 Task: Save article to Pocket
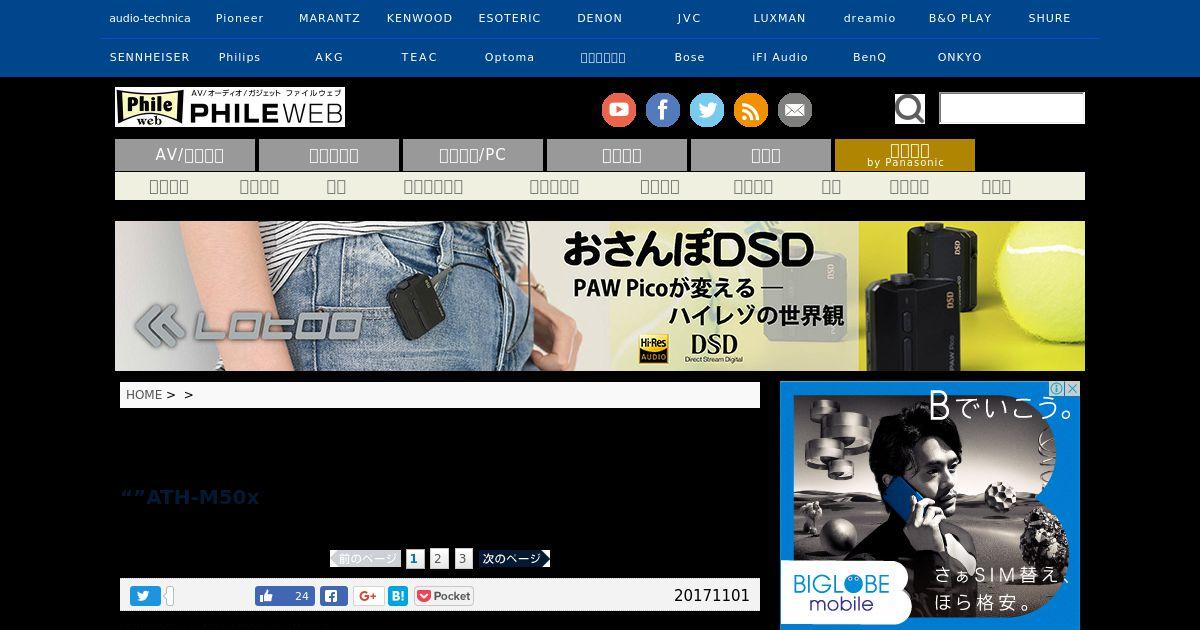coord(444,596)
